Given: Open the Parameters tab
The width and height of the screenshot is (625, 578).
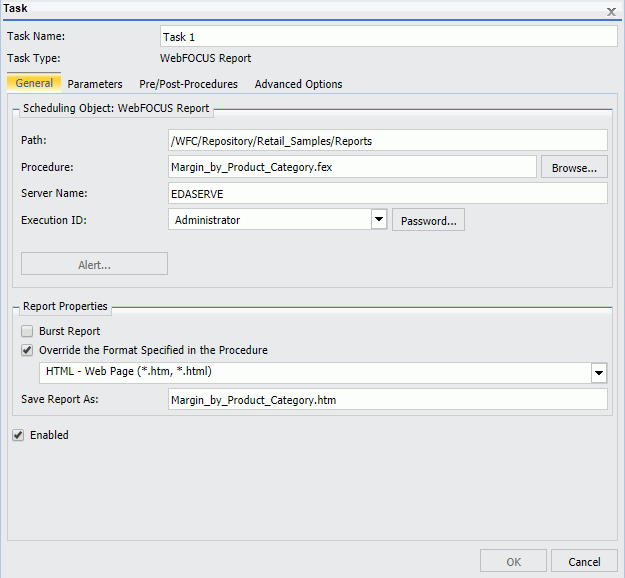Looking at the screenshot, I should click(x=95, y=84).
